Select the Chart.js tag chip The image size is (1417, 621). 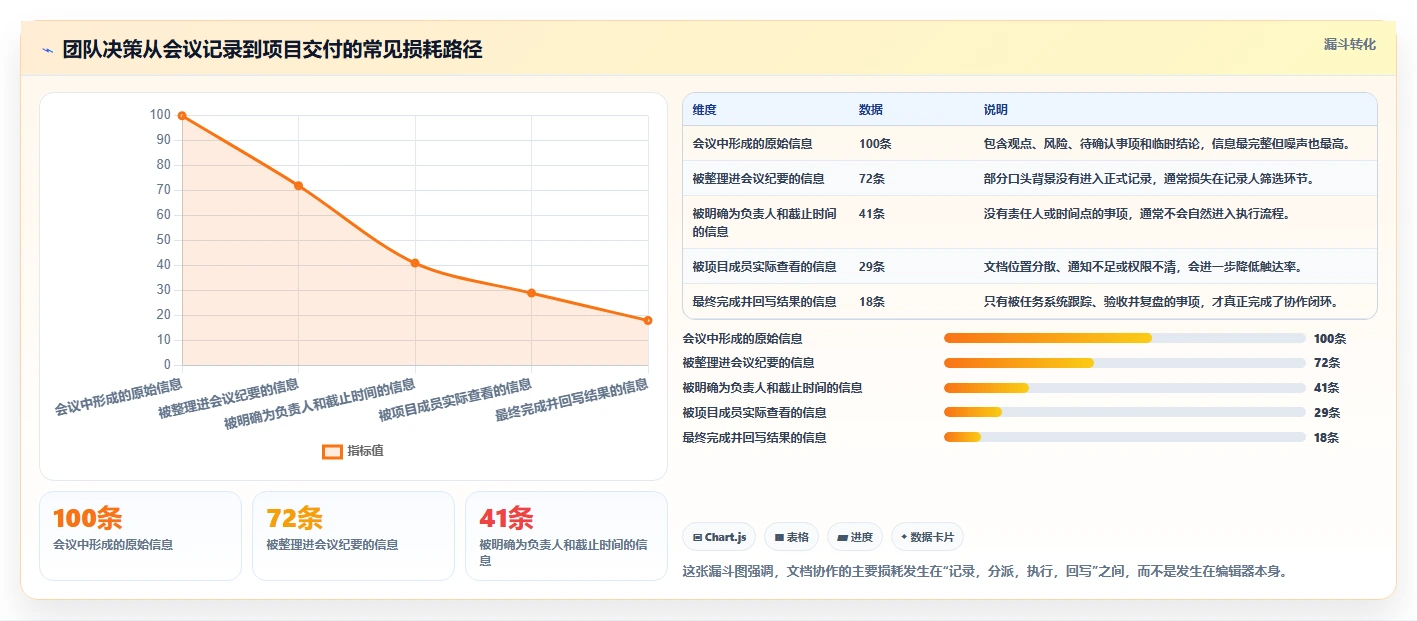pyautogui.click(x=720, y=537)
